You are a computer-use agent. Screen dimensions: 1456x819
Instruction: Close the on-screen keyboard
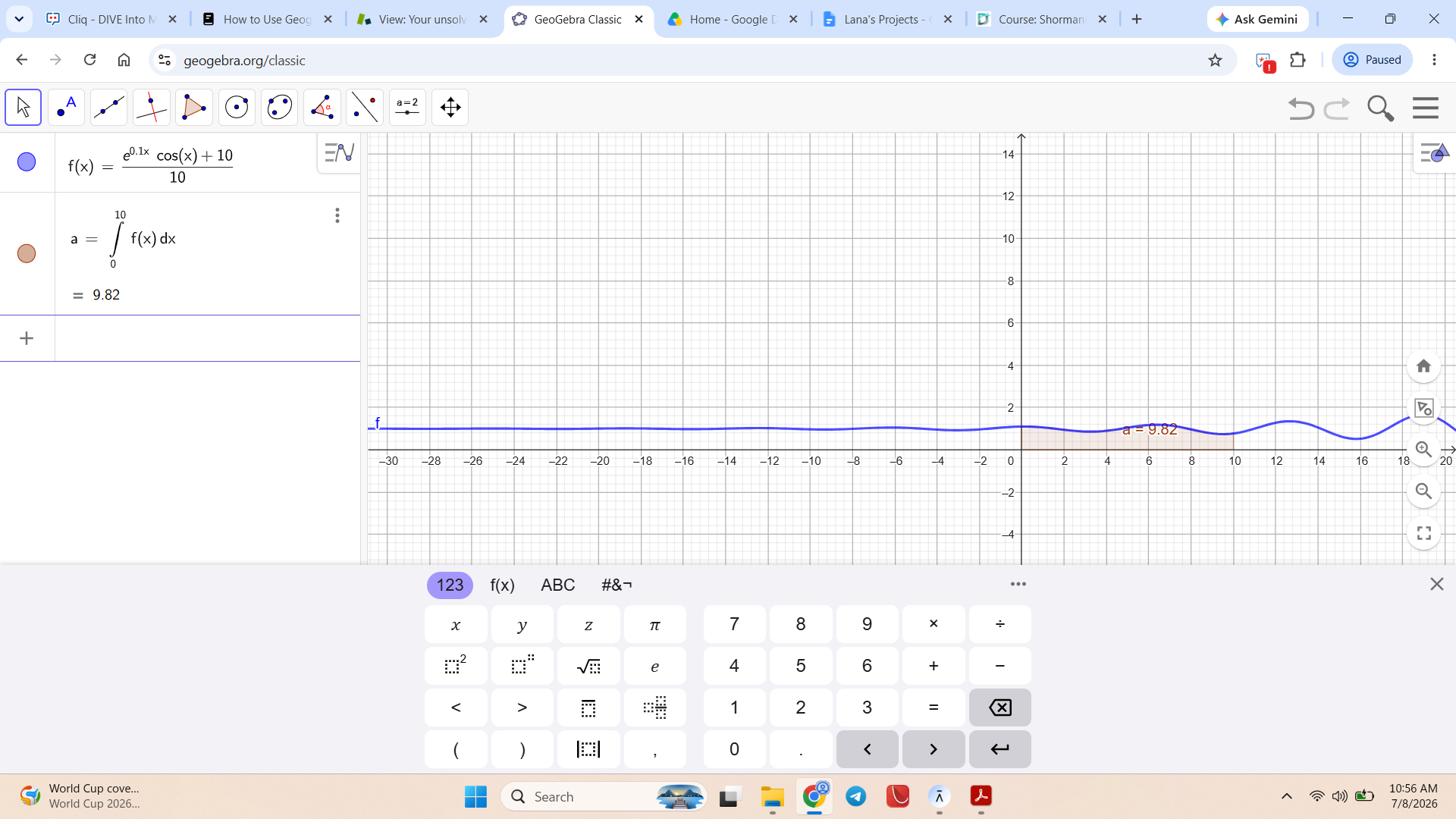[1436, 584]
